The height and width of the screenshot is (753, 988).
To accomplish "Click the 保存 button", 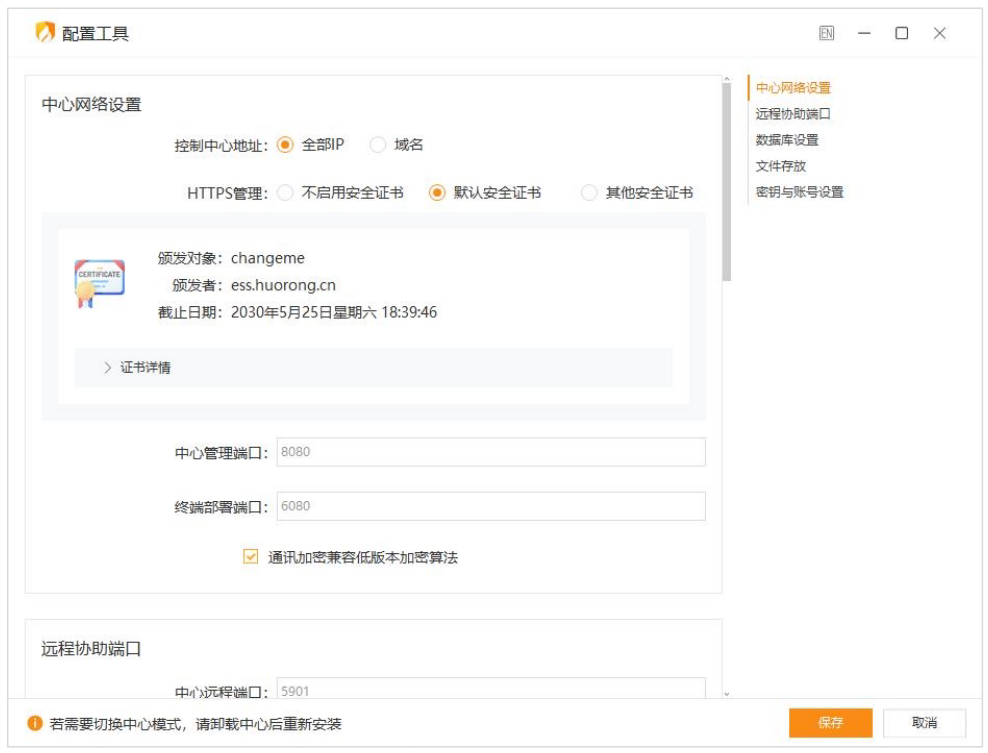I will point(829,722).
